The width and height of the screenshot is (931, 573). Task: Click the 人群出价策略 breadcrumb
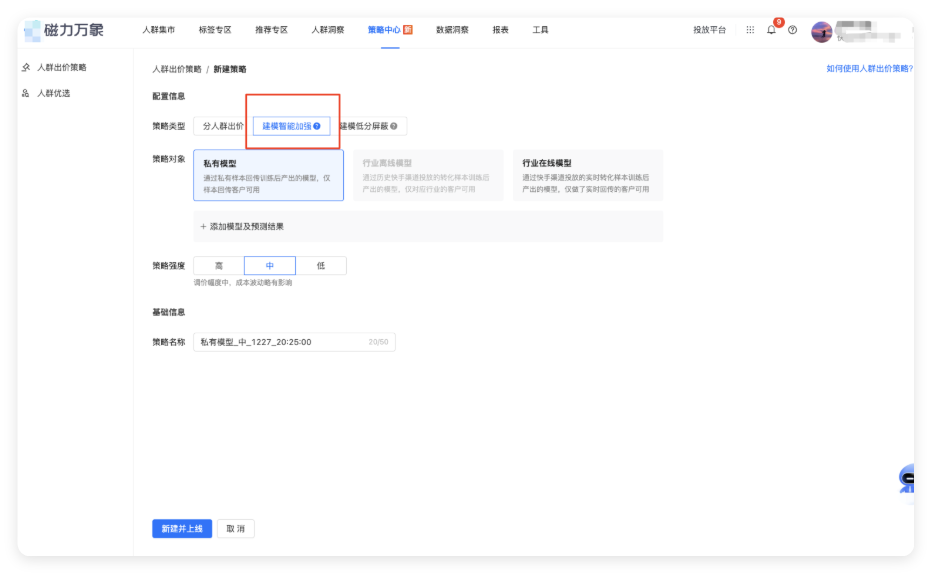177,69
